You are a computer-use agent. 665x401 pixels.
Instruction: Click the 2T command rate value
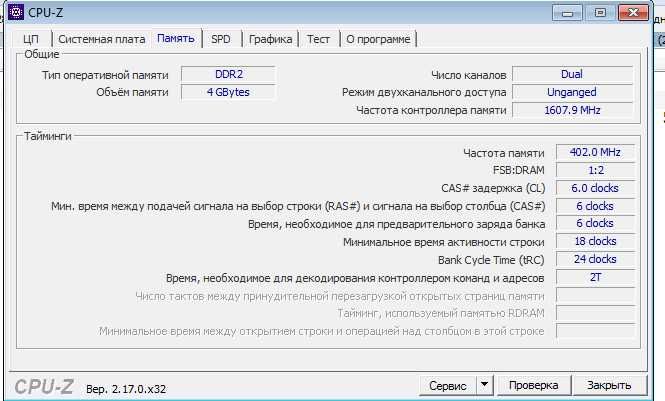pos(595,277)
